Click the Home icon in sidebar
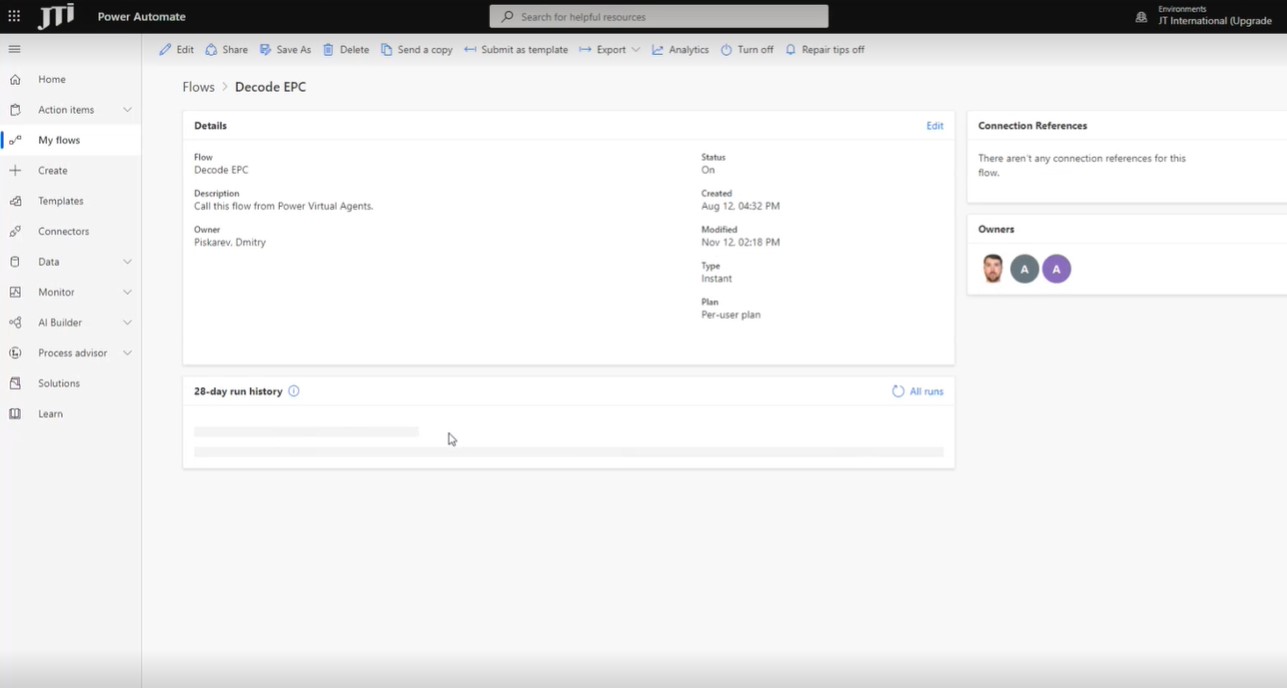This screenshot has height=688, width=1287. tap(15, 79)
